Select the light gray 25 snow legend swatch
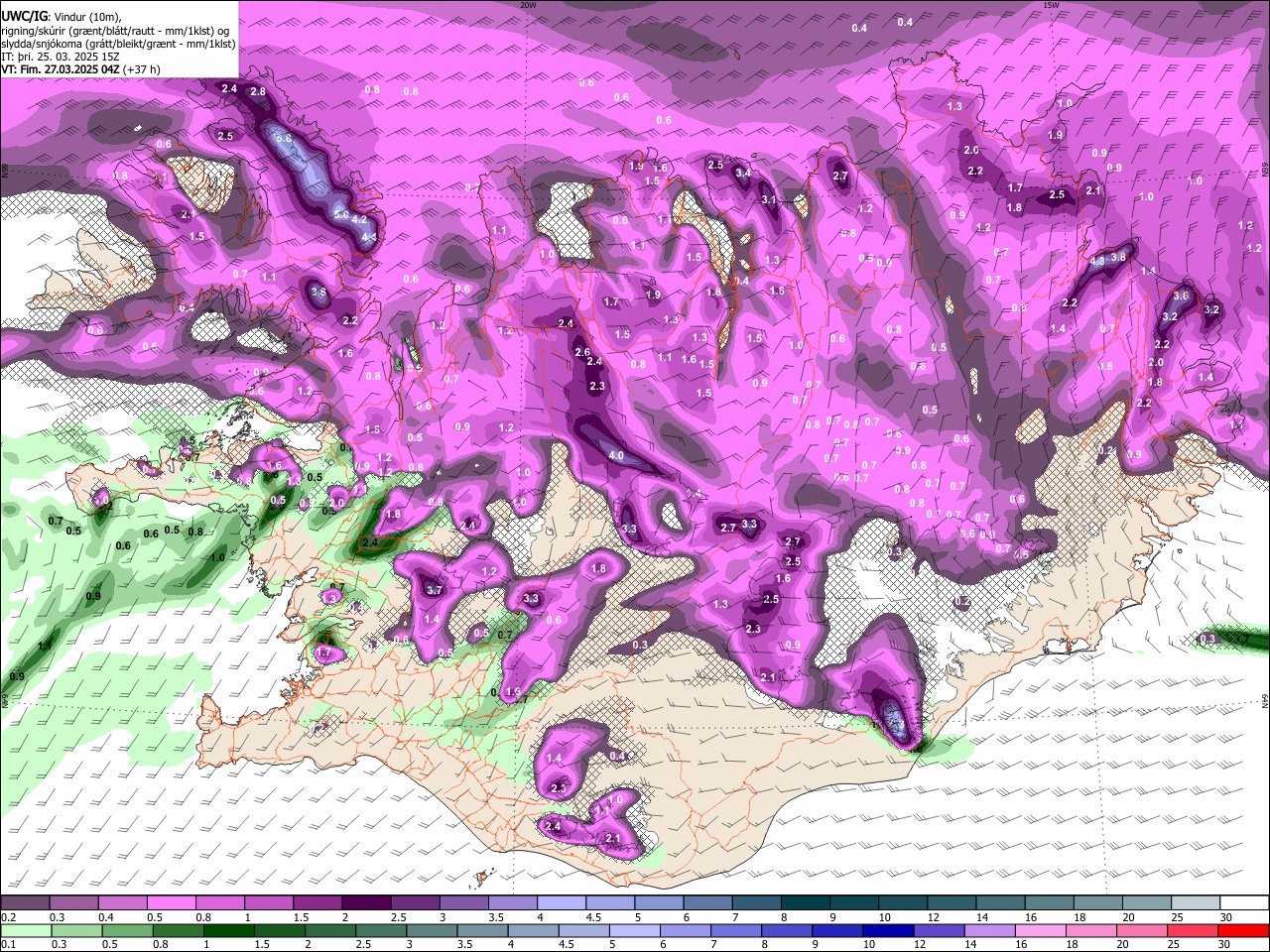This screenshot has height=952, width=1270. 1196,902
